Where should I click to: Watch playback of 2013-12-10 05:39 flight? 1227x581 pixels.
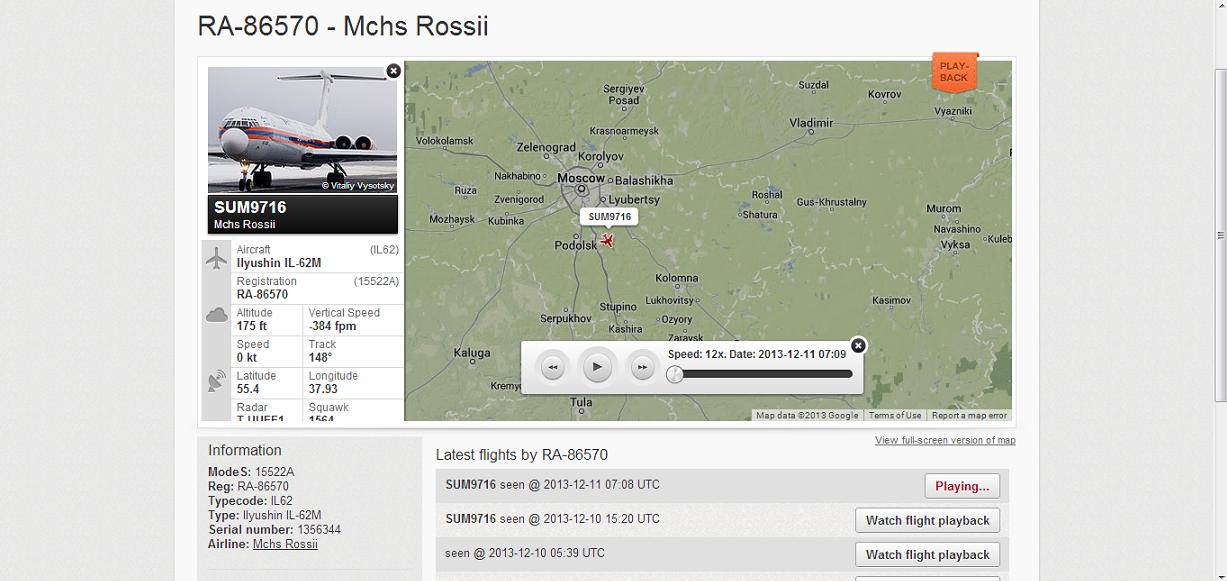tap(927, 554)
